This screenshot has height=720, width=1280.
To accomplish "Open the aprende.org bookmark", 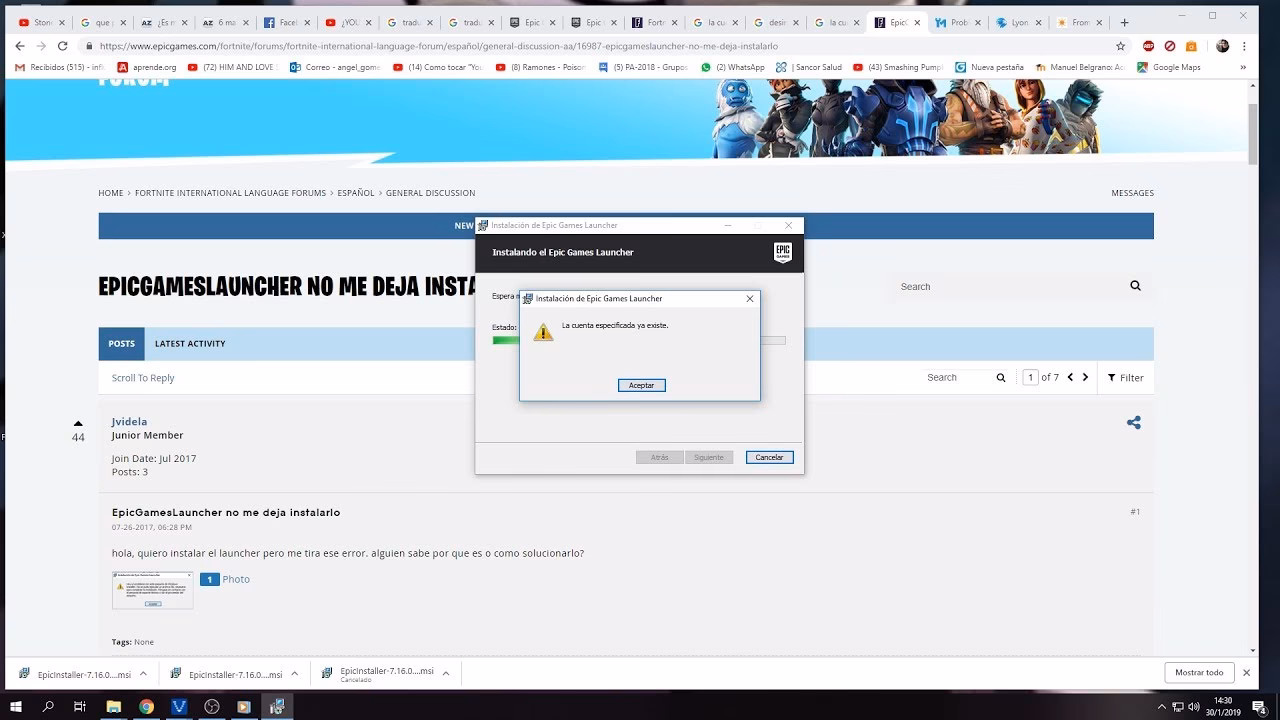I will [x=146, y=67].
